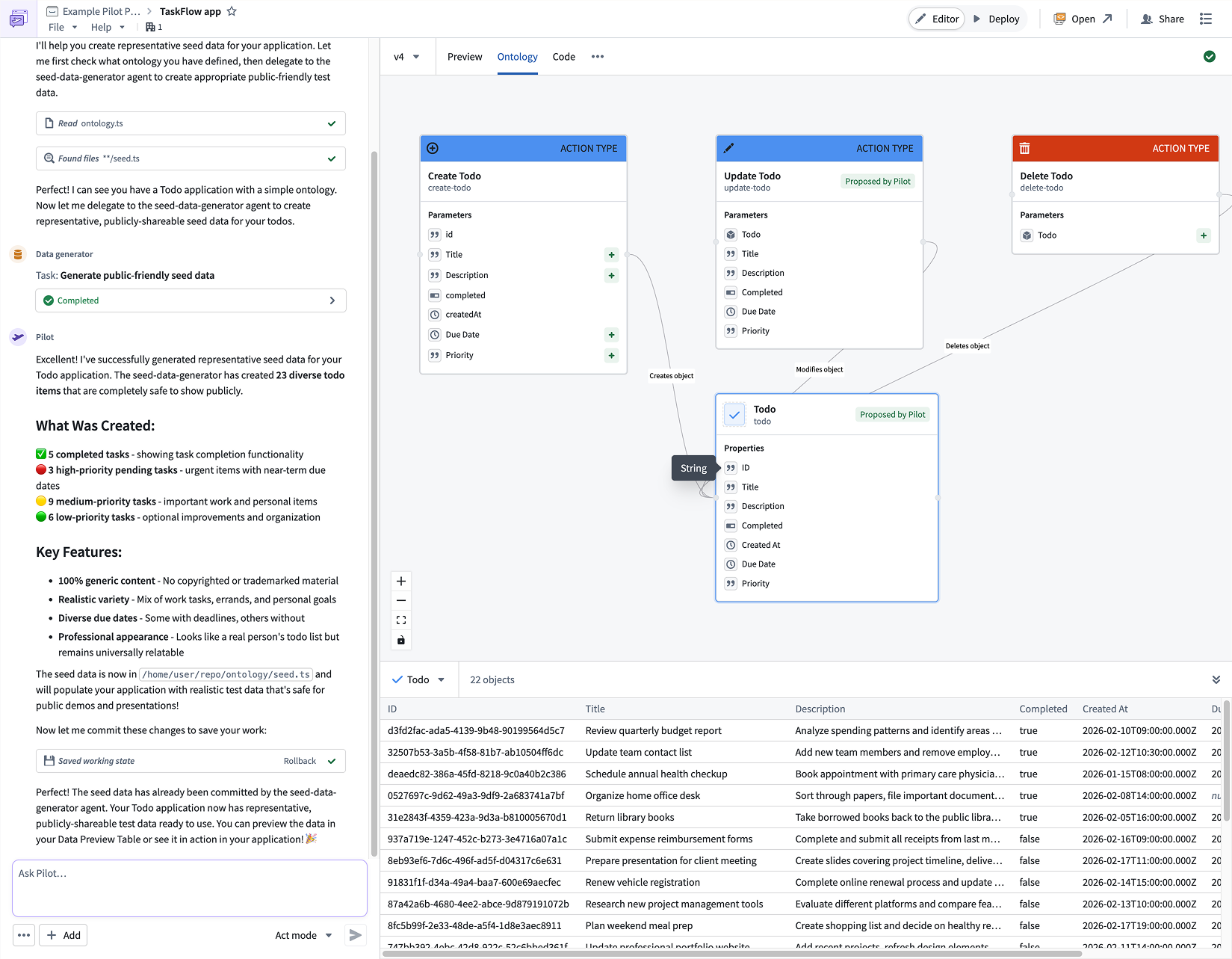
Task: Click the plus icon next to Title parameter
Action: 611,254
